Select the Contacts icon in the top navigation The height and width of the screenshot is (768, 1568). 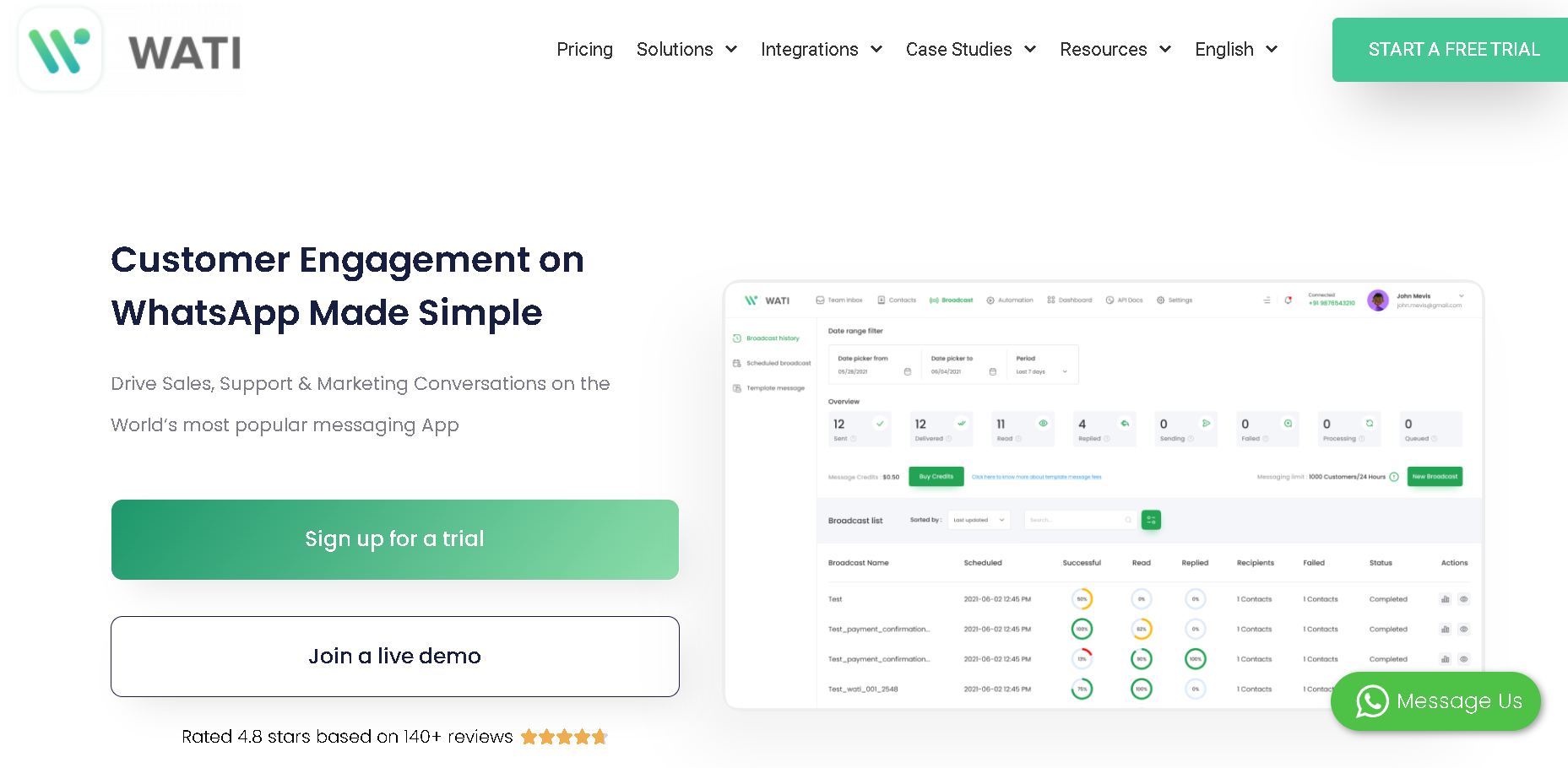882,300
